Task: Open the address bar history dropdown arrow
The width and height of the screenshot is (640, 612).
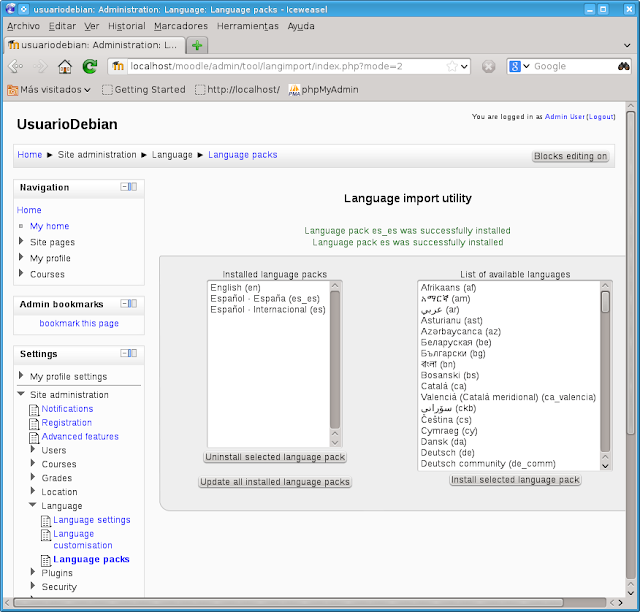Action: pyautogui.click(x=464, y=66)
